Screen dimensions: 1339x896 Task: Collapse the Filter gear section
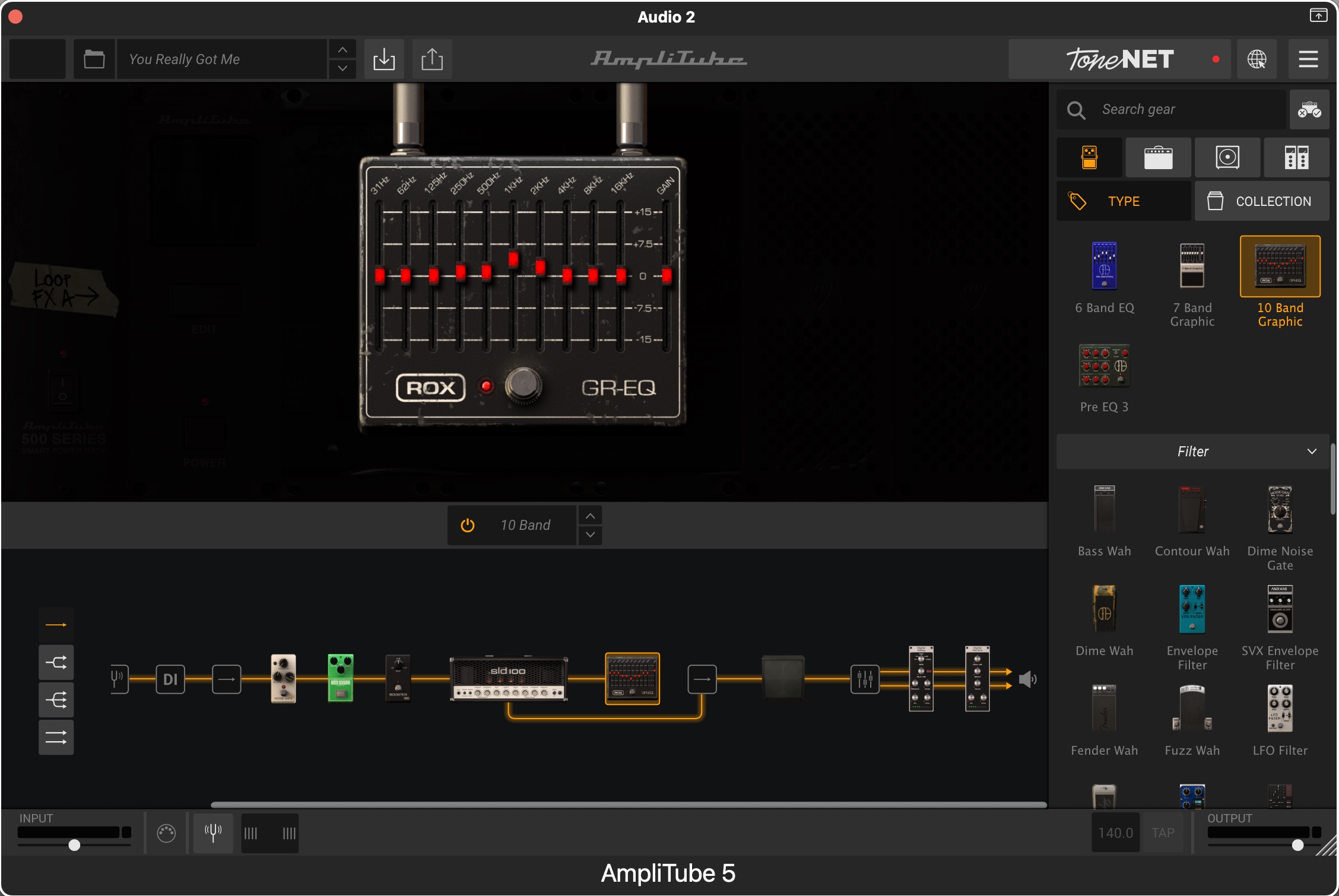[1193, 452]
